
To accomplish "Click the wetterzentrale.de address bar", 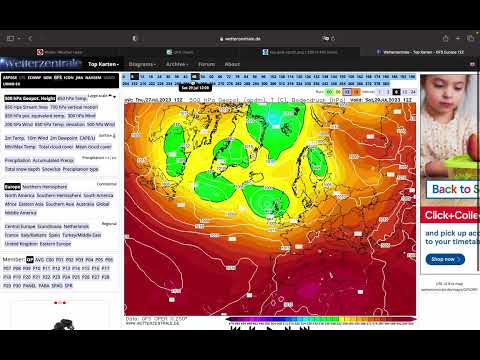I will [x=240, y=38].
